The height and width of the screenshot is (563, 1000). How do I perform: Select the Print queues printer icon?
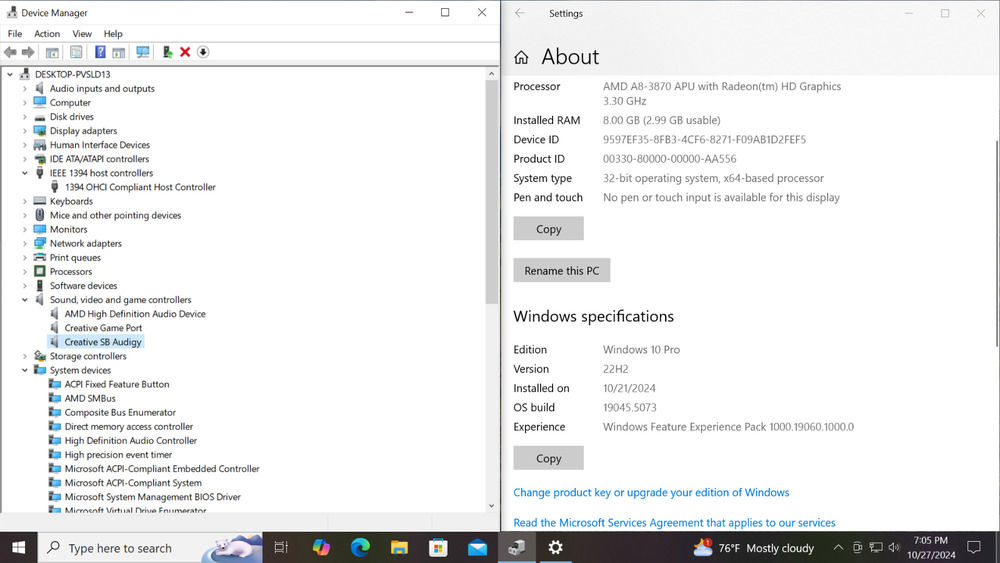click(40, 258)
